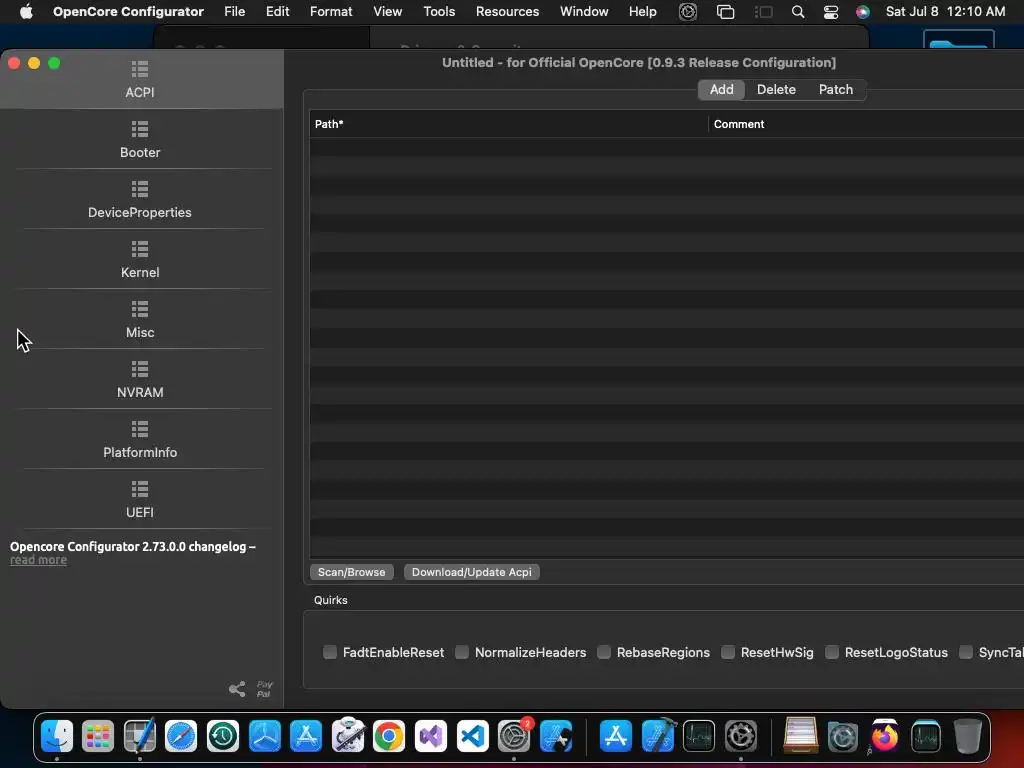Launch Visual Studio from the dock
The height and width of the screenshot is (768, 1024).
click(x=431, y=736)
